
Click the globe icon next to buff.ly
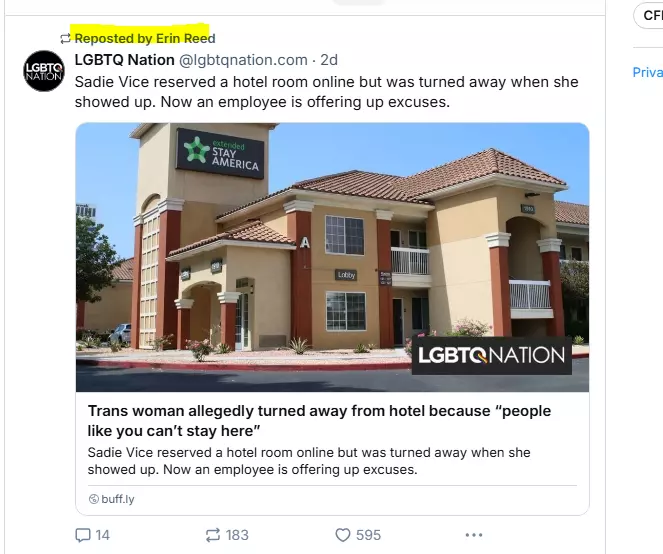point(93,499)
